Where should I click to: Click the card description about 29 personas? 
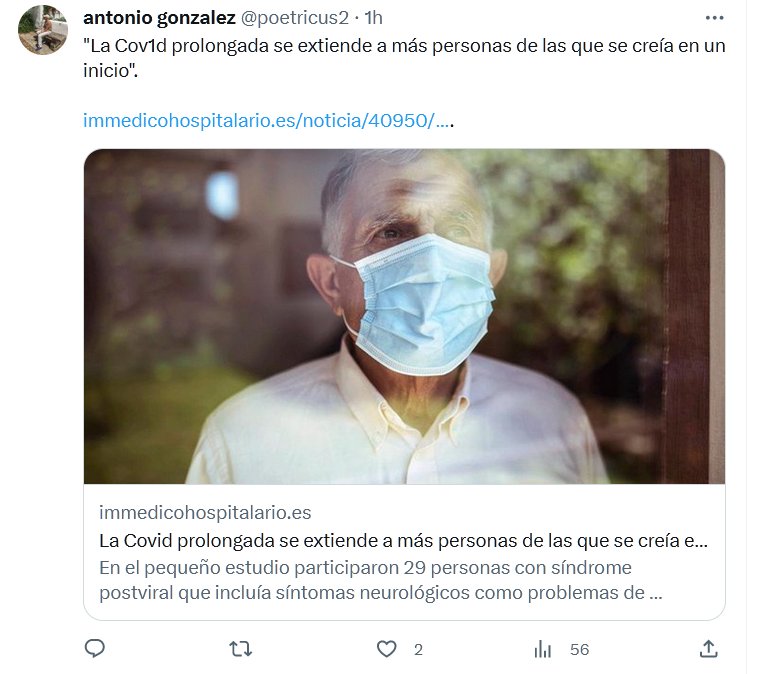(x=381, y=580)
